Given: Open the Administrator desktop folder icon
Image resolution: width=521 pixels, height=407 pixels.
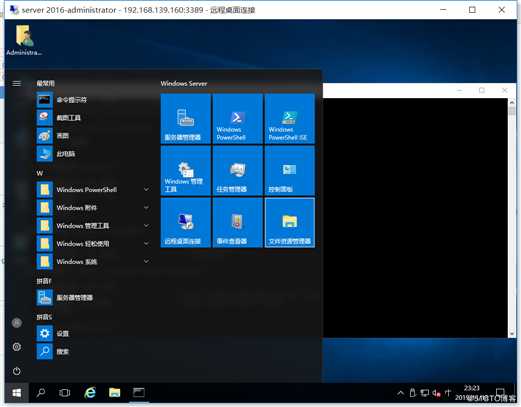Looking at the screenshot, I should 24,40.
